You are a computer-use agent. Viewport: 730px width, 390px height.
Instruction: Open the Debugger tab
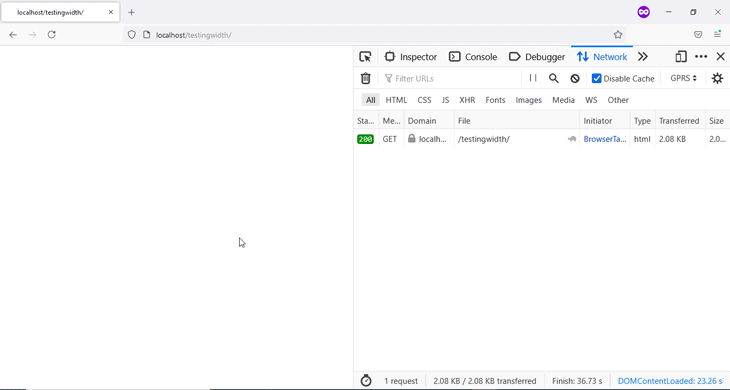537,57
